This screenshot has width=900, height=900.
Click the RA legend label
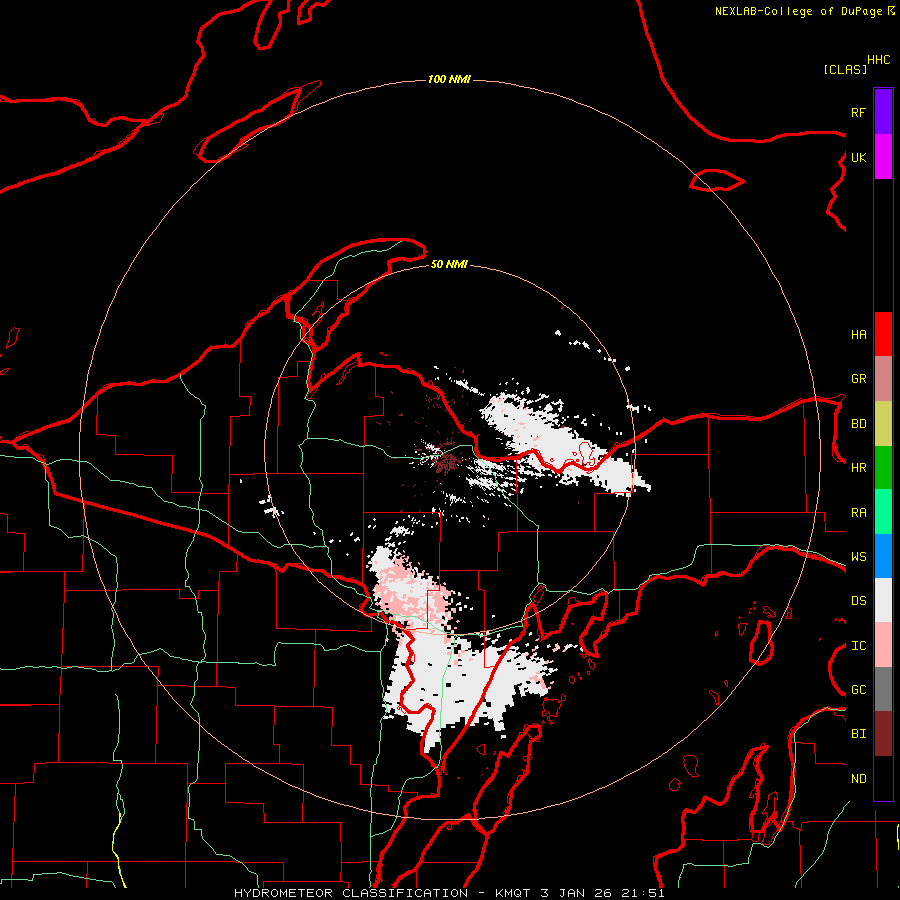click(858, 513)
